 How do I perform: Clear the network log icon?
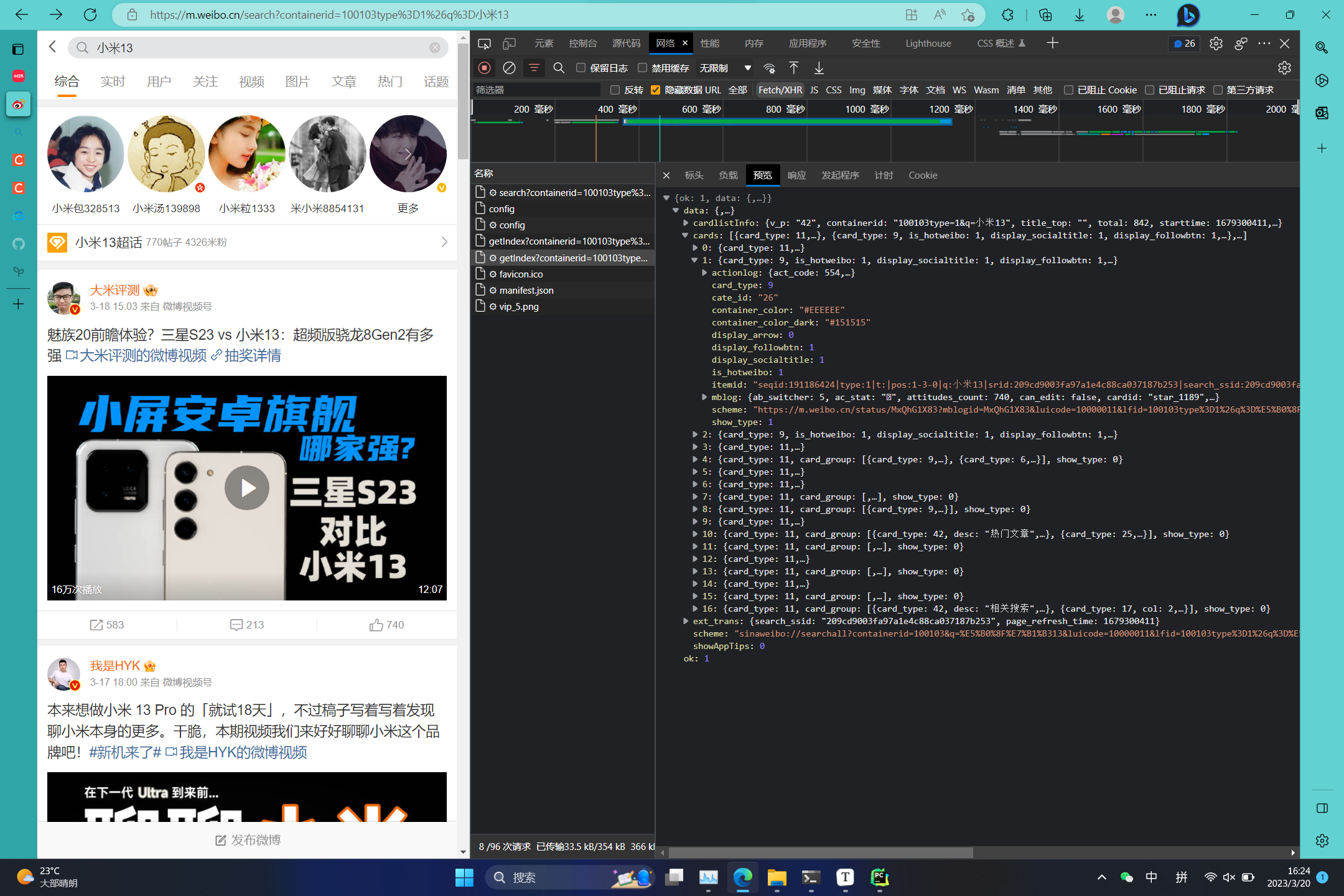point(509,68)
